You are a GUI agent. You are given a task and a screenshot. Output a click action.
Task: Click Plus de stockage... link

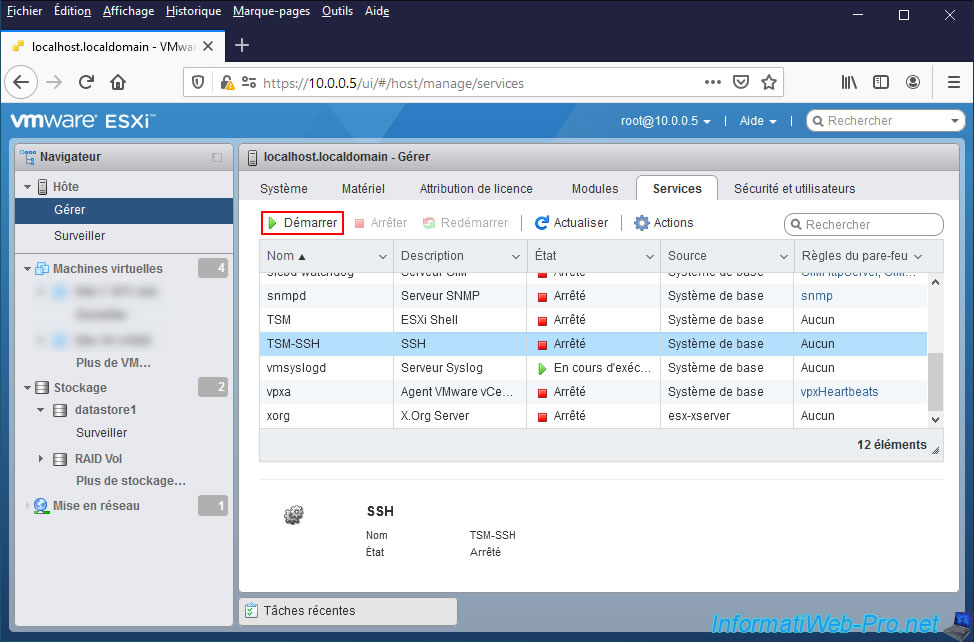130,481
